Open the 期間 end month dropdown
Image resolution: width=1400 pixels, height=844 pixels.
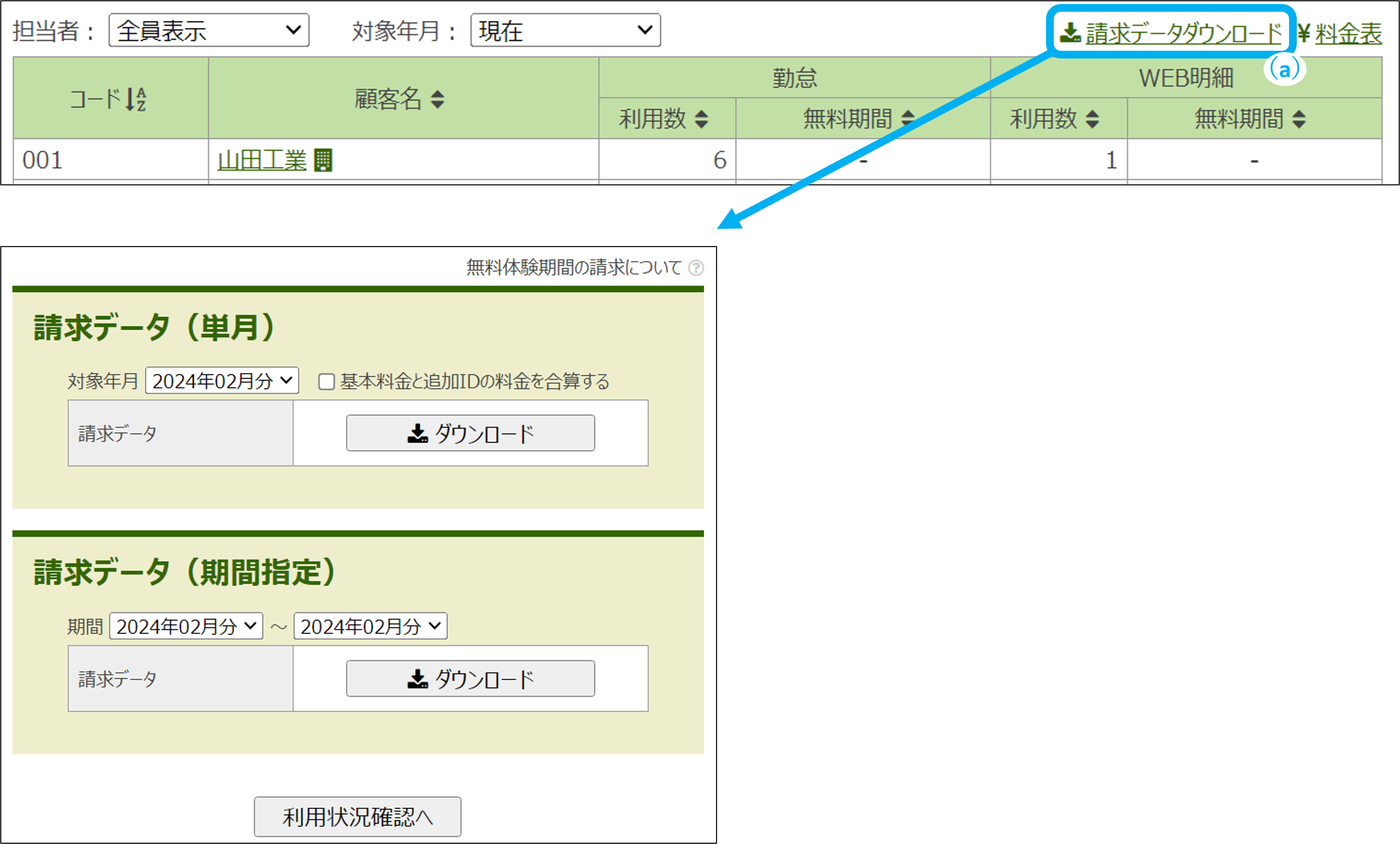(x=370, y=626)
